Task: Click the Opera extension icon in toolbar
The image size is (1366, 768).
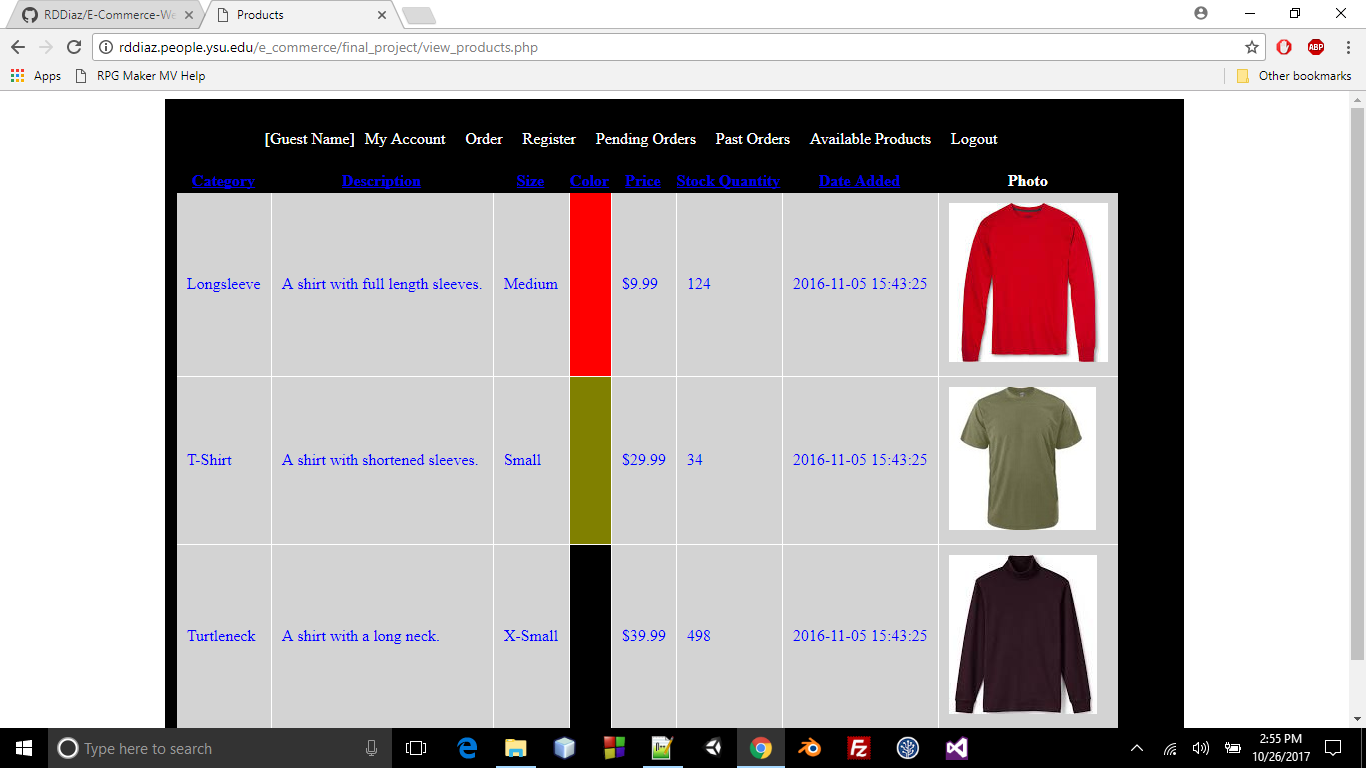Action: tap(1284, 47)
